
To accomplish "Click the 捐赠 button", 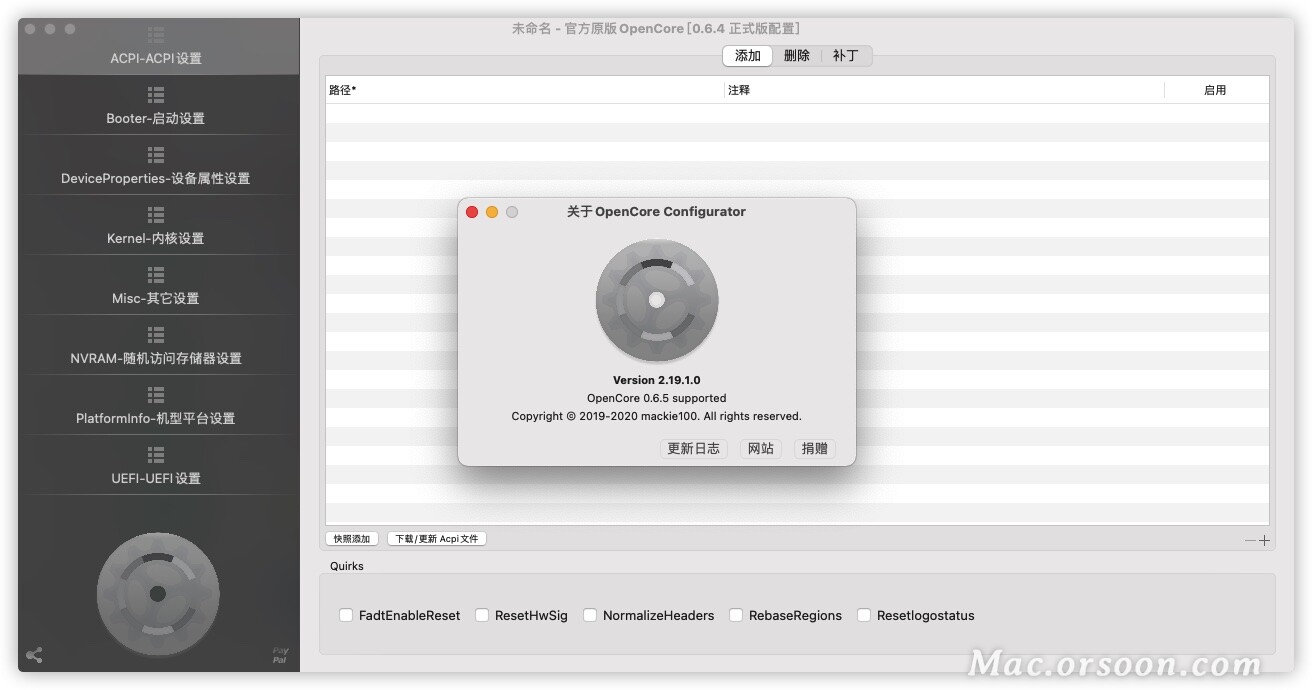I will 814,448.
